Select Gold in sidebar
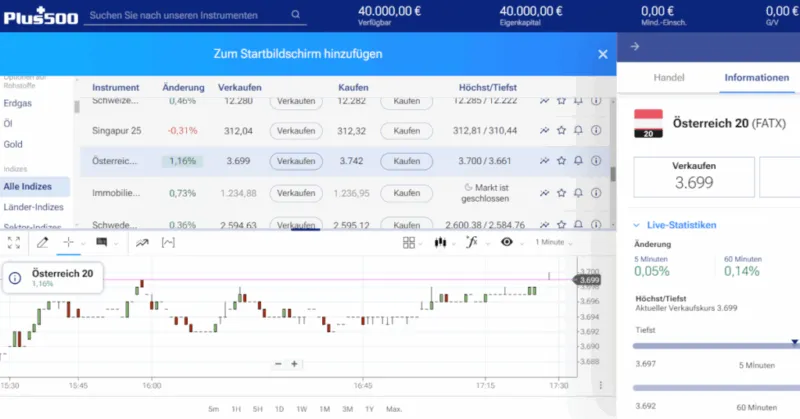 pos(13,144)
